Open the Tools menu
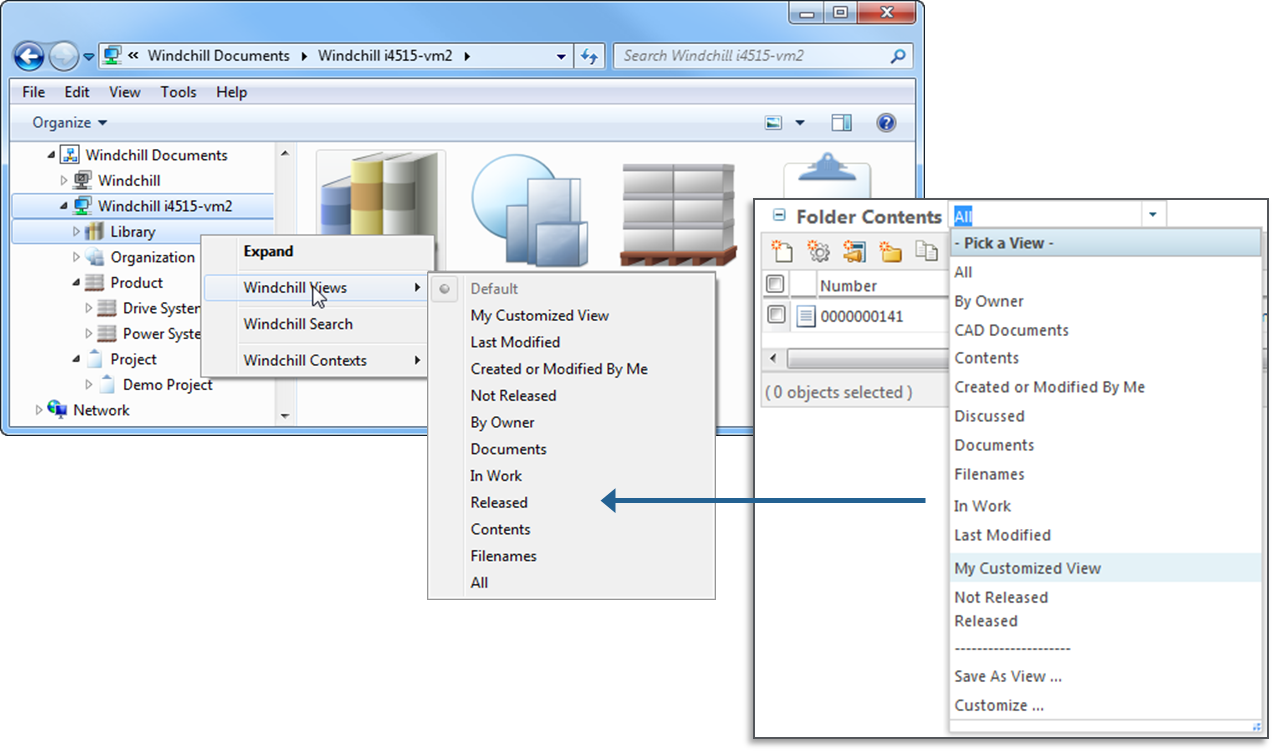 178,92
